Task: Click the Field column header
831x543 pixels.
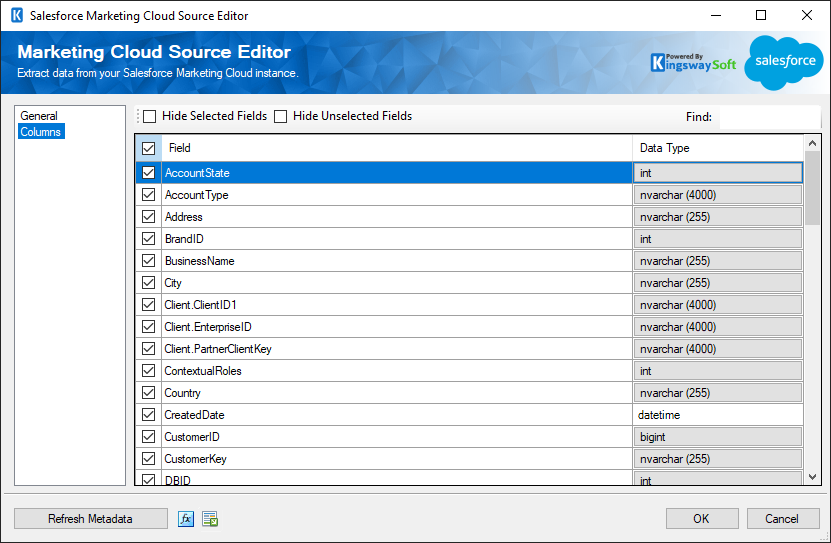Action: [397, 148]
